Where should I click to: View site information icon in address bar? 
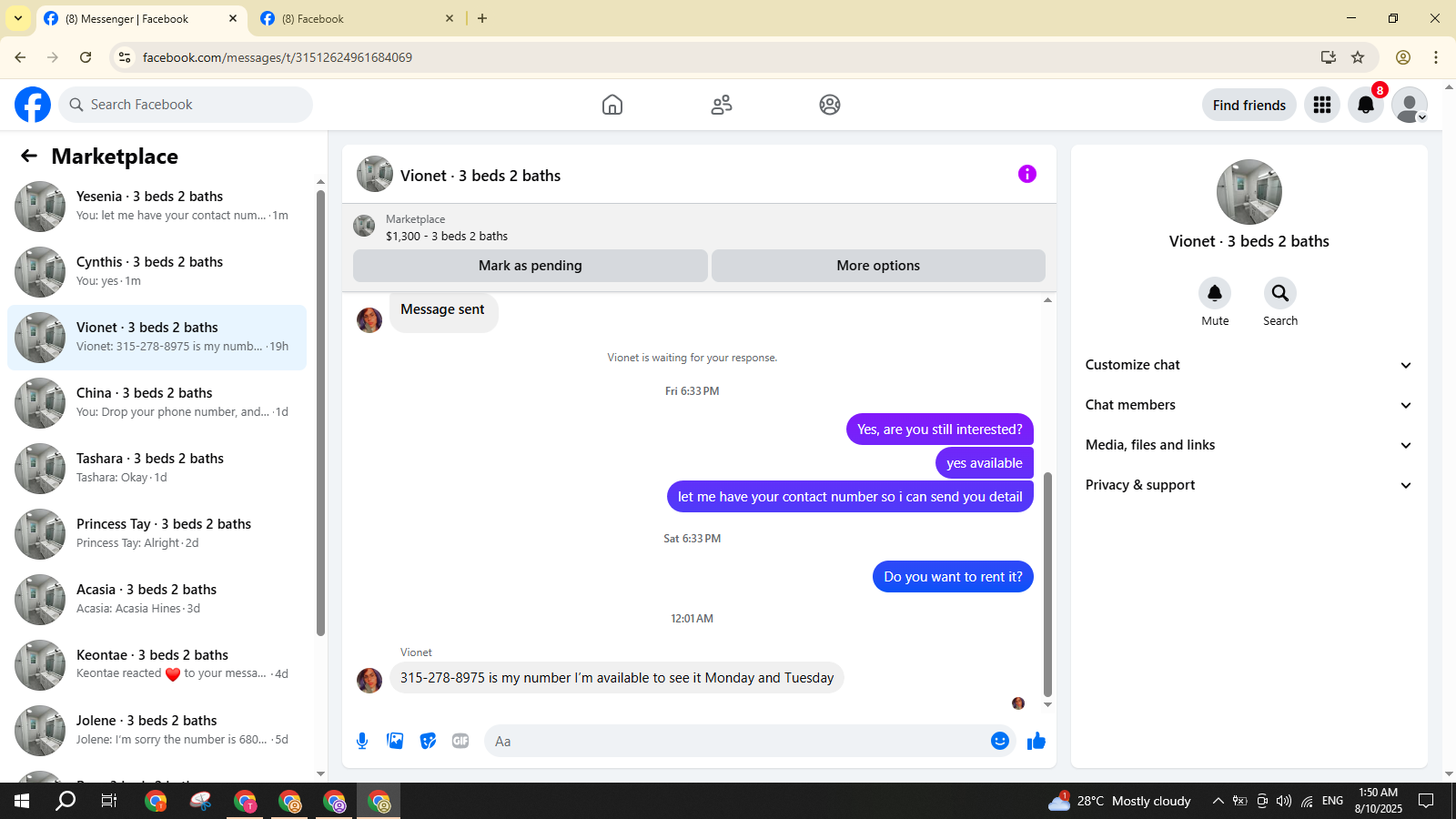(x=125, y=57)
